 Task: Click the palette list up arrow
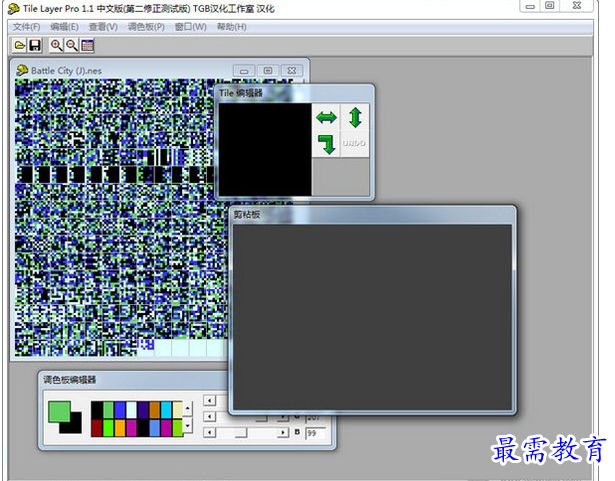point(188,409)
